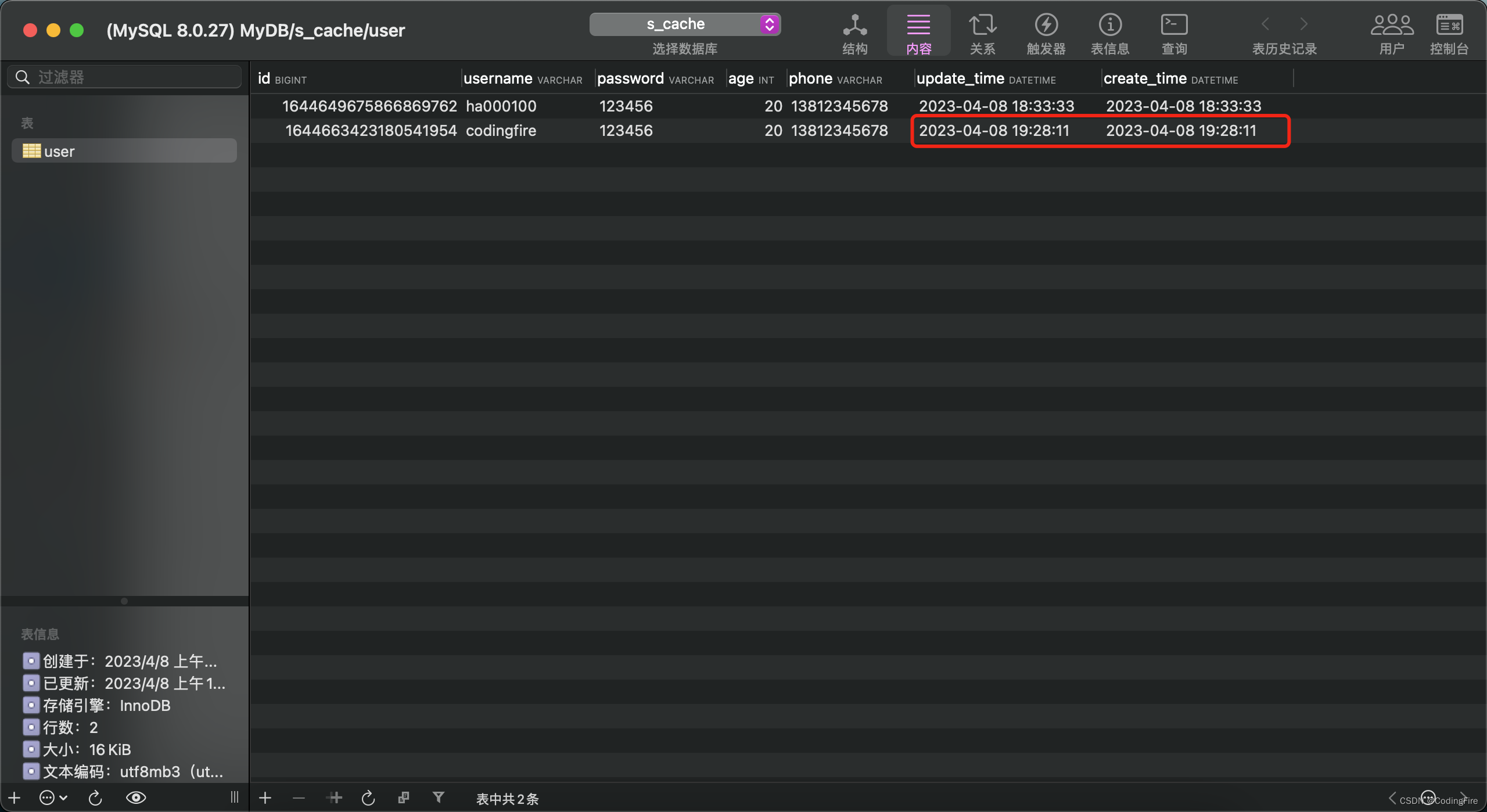Open the 用户 users manager
The image size is (1487, 812).
click(x=1392, y=33)
